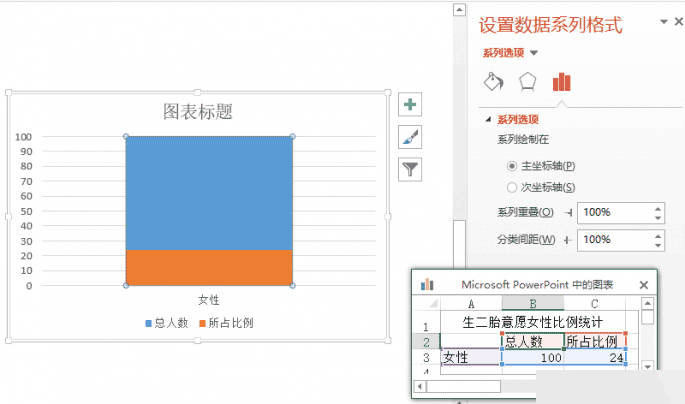Screen dimensions: 685x404
Task: Close the Microsoft PowerPoint chart data window
Action: (x=643, y=285)
